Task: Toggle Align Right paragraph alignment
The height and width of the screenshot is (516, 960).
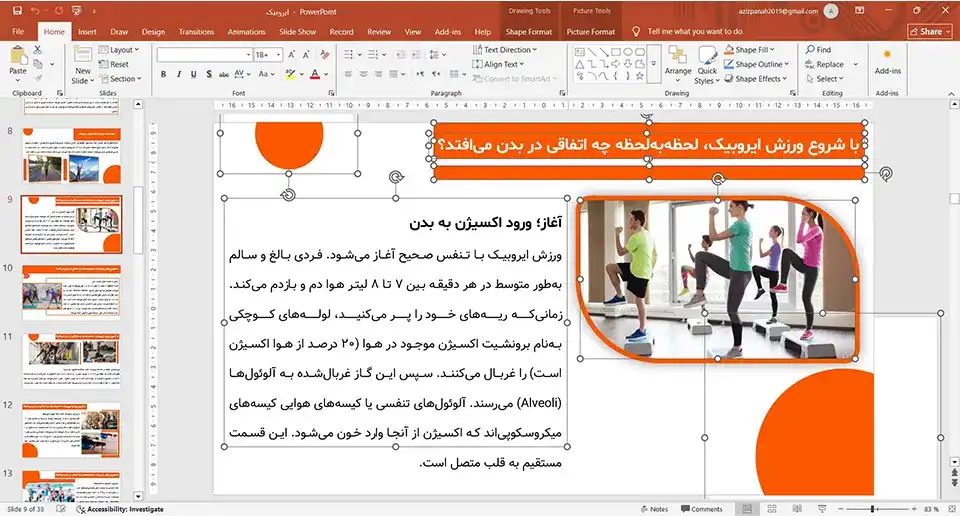Action: click(379, 74)
